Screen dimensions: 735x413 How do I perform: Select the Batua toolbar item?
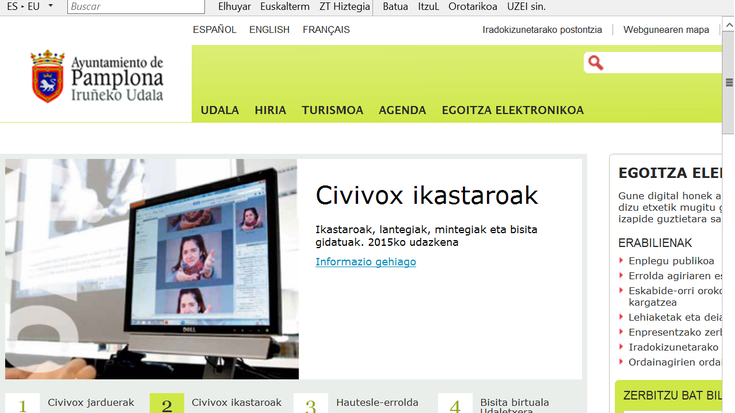click(395, 7)
